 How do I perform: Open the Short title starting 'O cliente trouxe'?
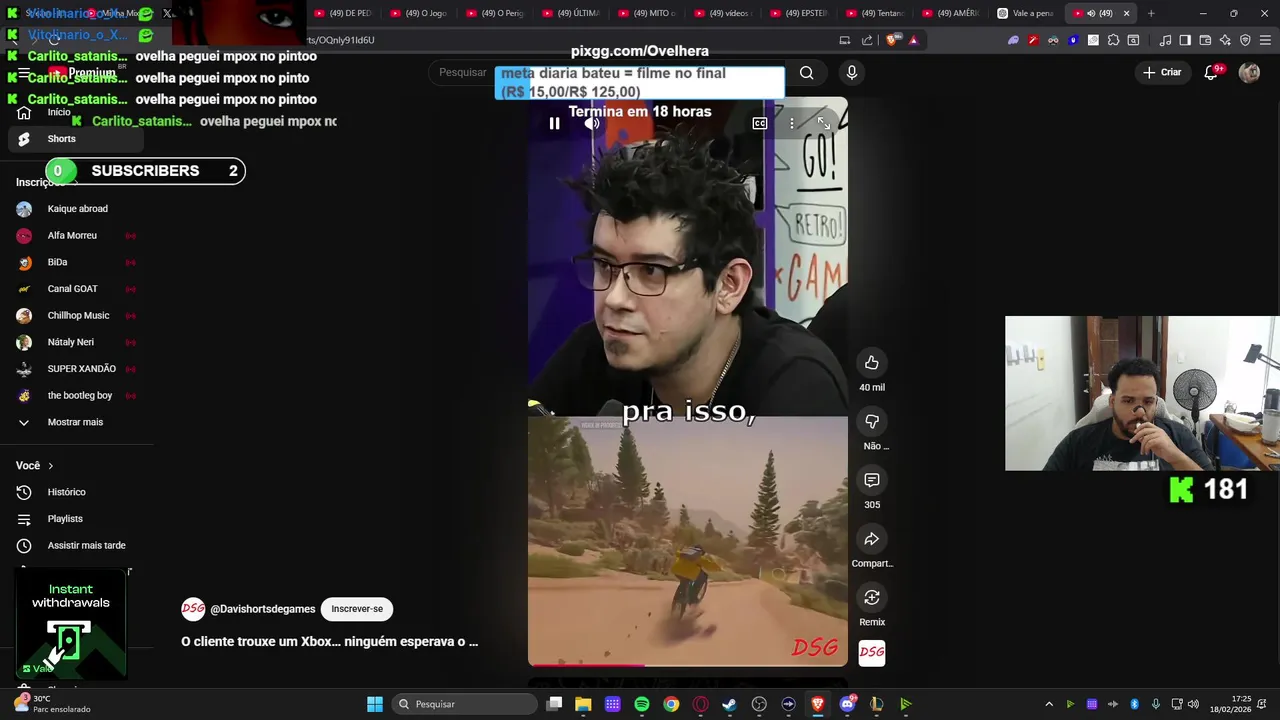click(x=329, y=642)
